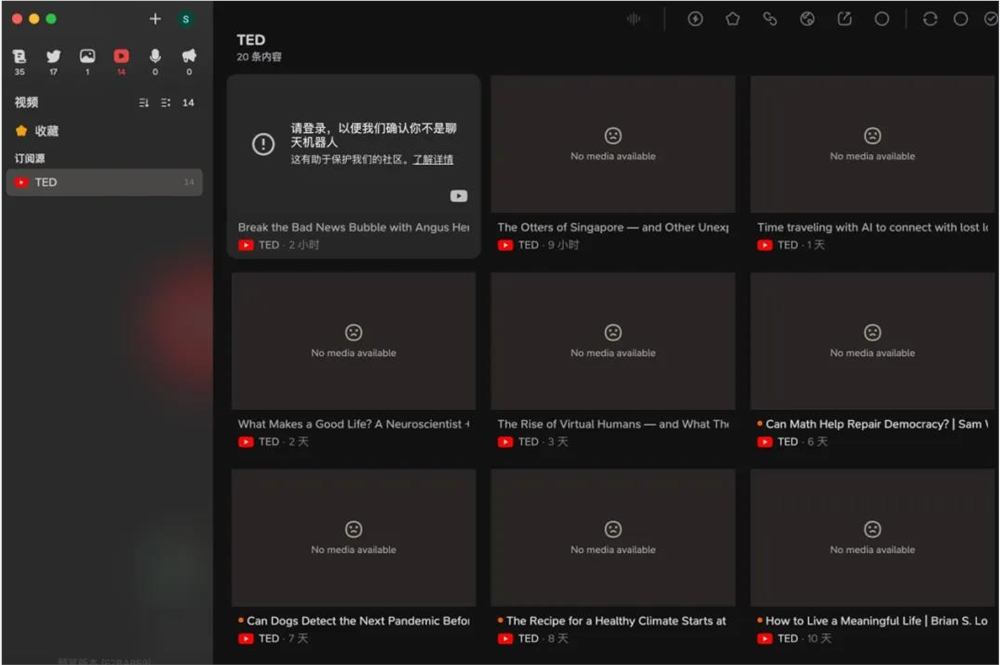
Task: Open the add subscription plus button
Action: 155,18
